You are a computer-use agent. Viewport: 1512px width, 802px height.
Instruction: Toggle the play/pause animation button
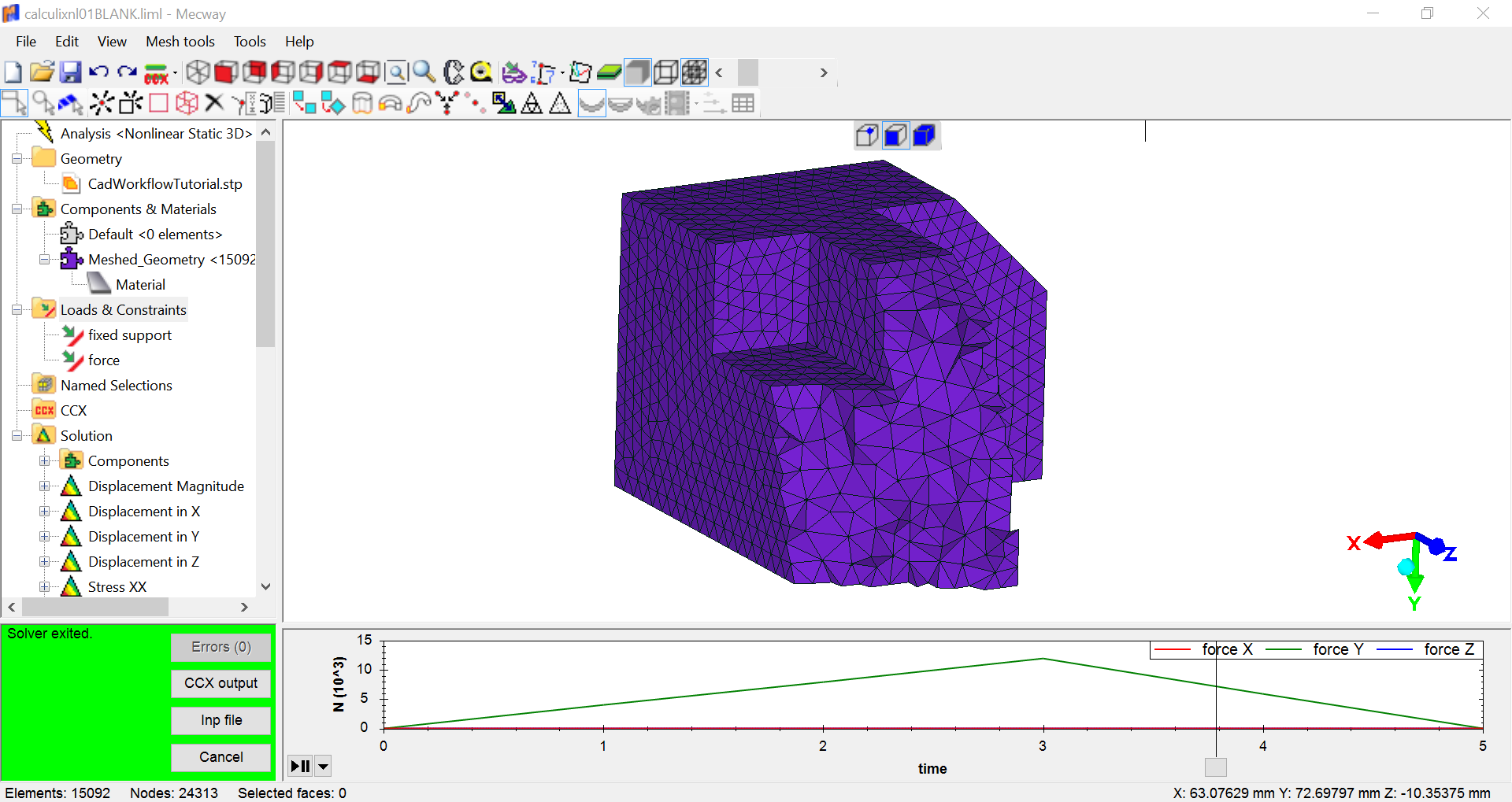point(301,766)
